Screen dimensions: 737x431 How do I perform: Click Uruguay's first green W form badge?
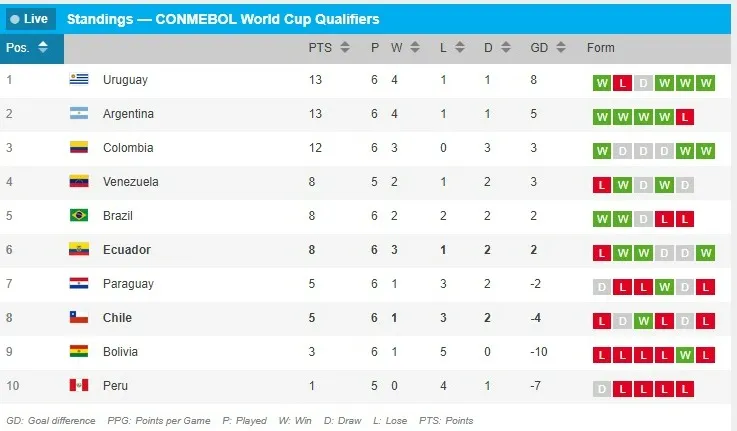[602, 83]
